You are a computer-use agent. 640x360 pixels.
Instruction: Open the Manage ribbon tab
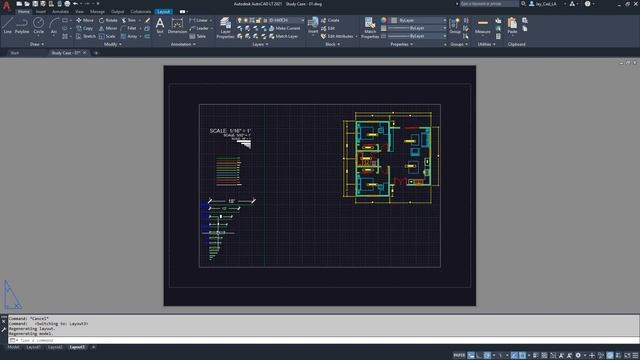97,11
